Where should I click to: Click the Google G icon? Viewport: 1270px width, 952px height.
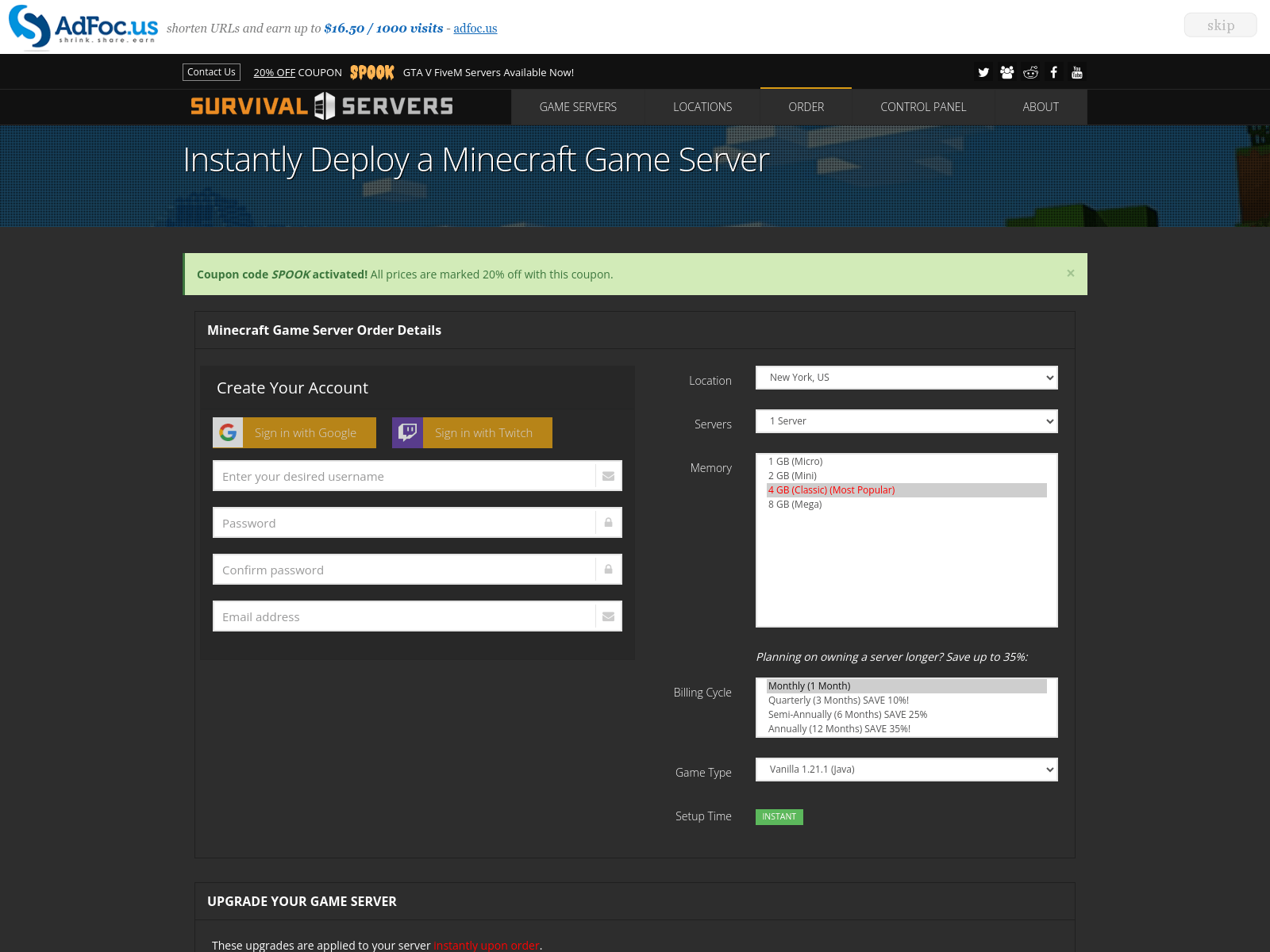(x=228, y=432)
